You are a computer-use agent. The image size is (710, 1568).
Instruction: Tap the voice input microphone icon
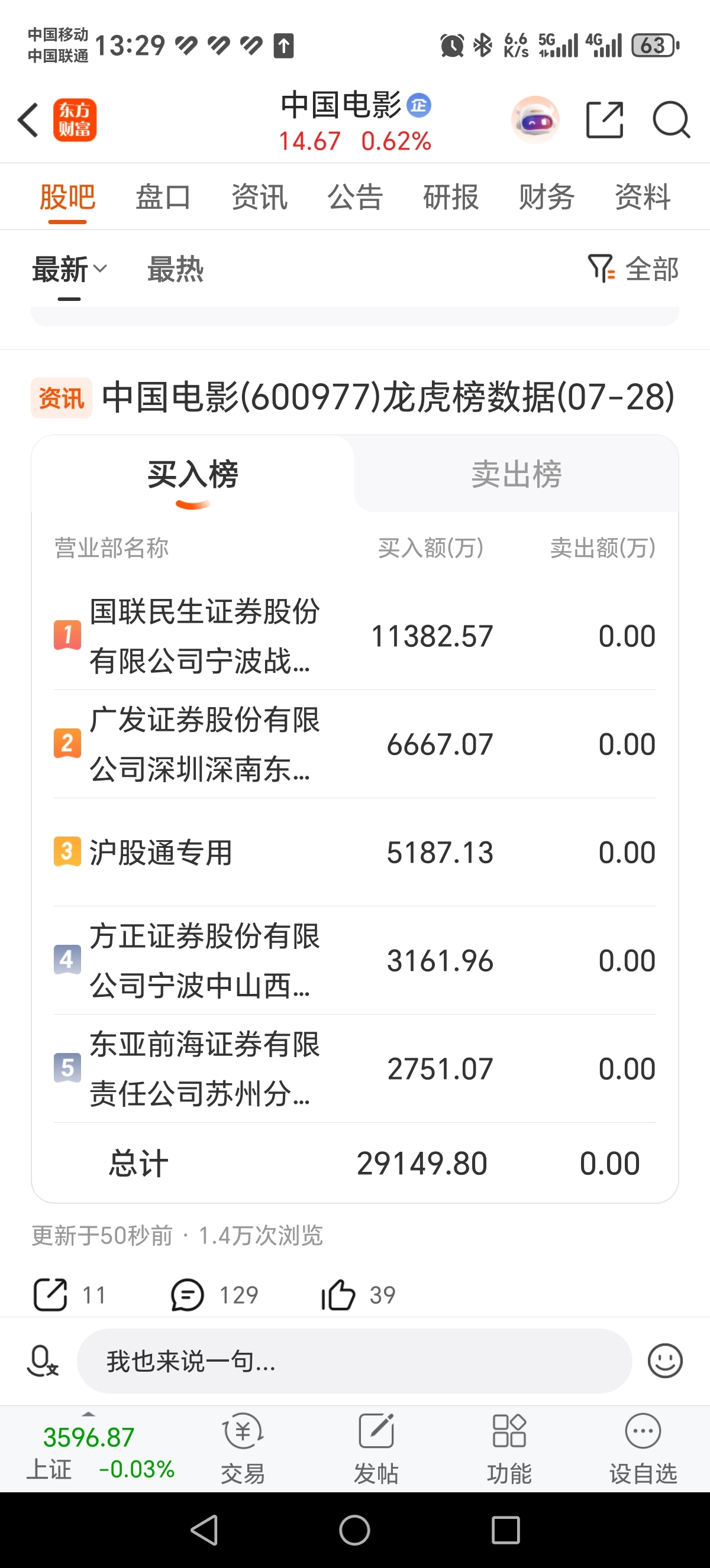pos(43,1360)
